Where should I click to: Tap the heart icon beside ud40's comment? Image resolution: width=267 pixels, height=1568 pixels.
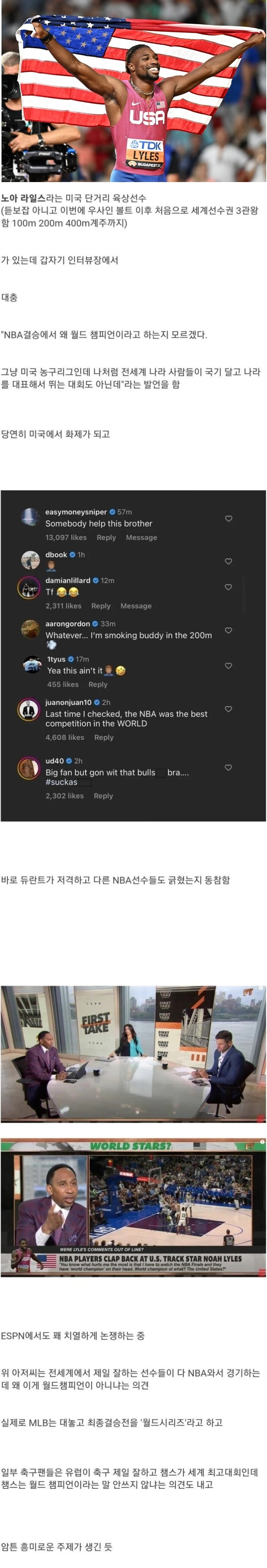229,768
